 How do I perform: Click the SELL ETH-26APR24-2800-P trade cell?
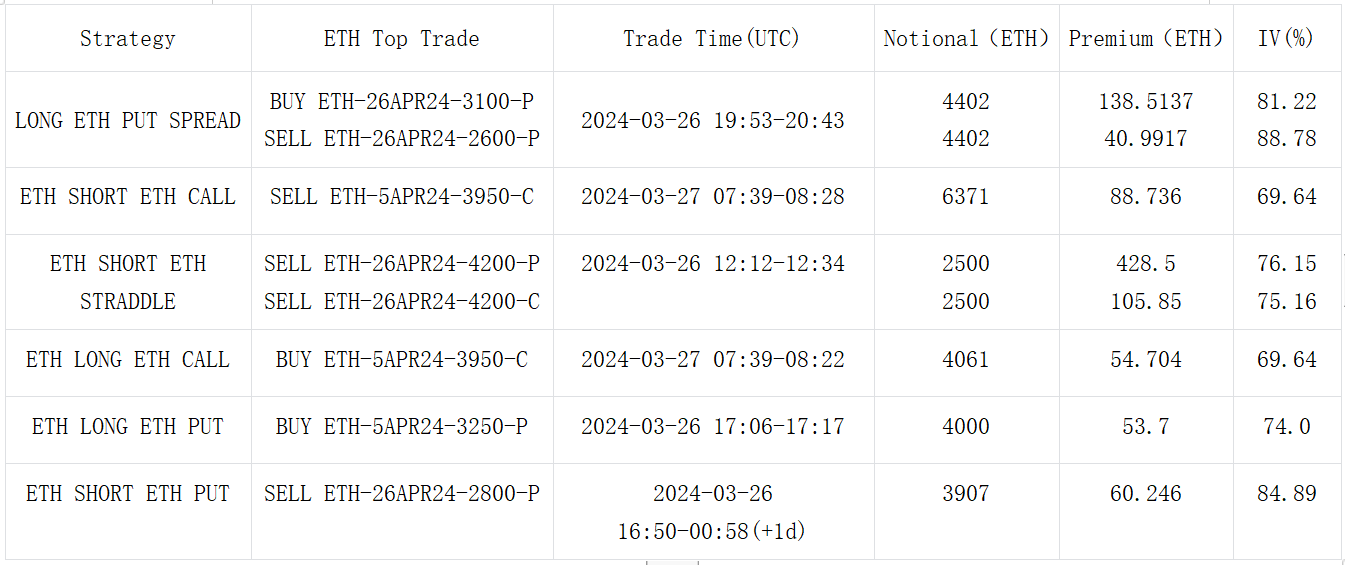coord(401,494)
